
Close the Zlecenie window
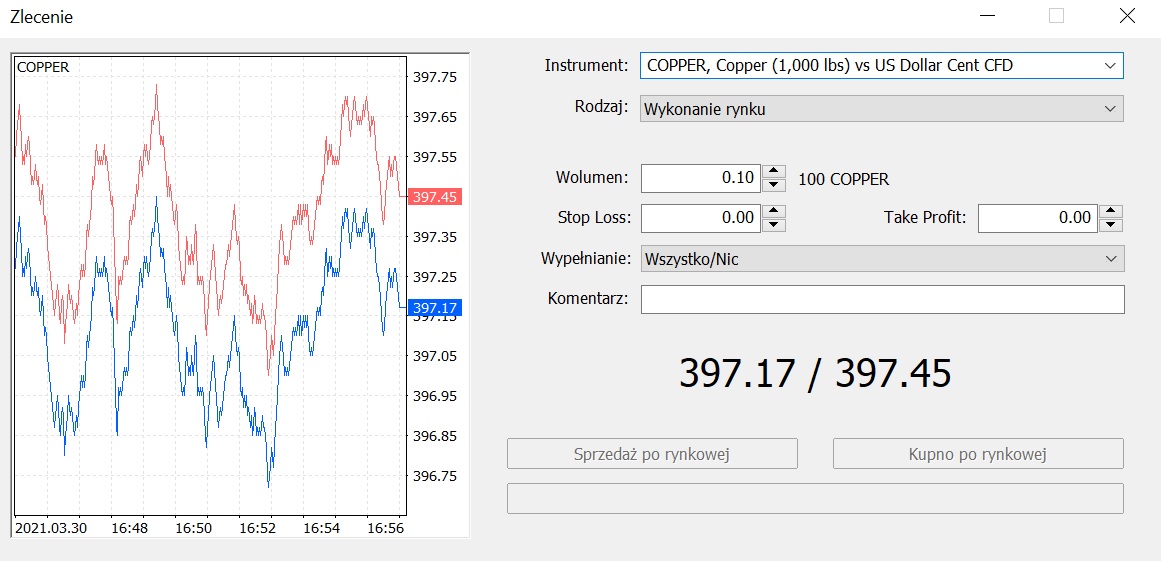tap(1127, 16)
